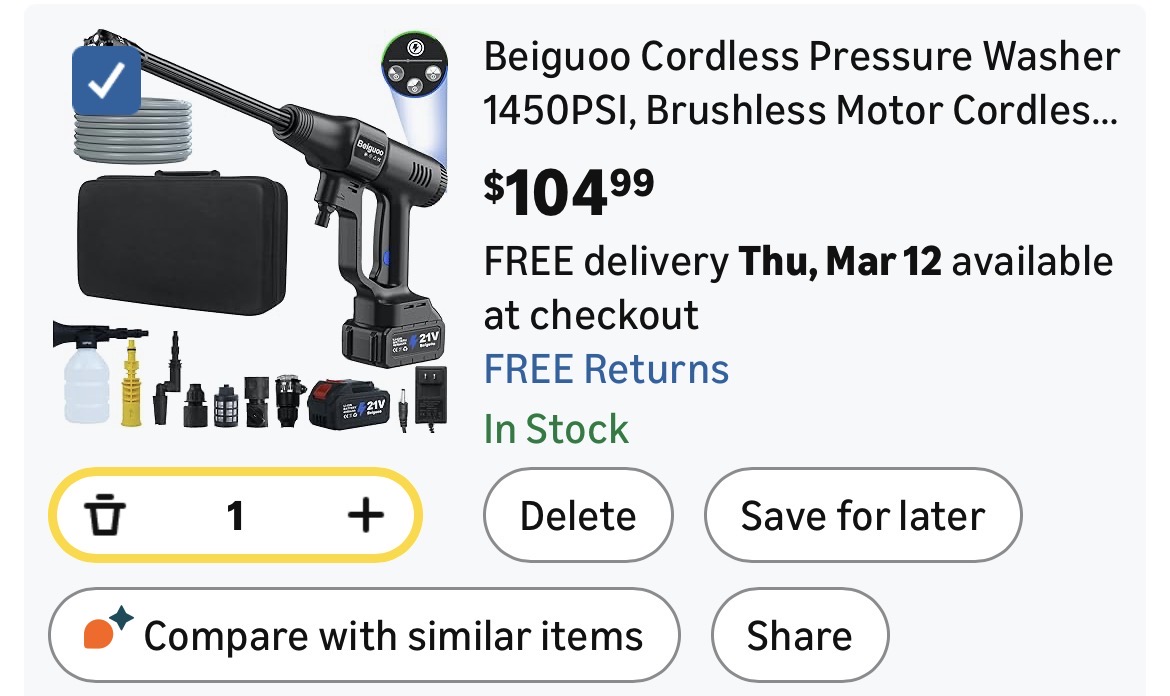Select the quantity number 1

(x=235, y=516)
